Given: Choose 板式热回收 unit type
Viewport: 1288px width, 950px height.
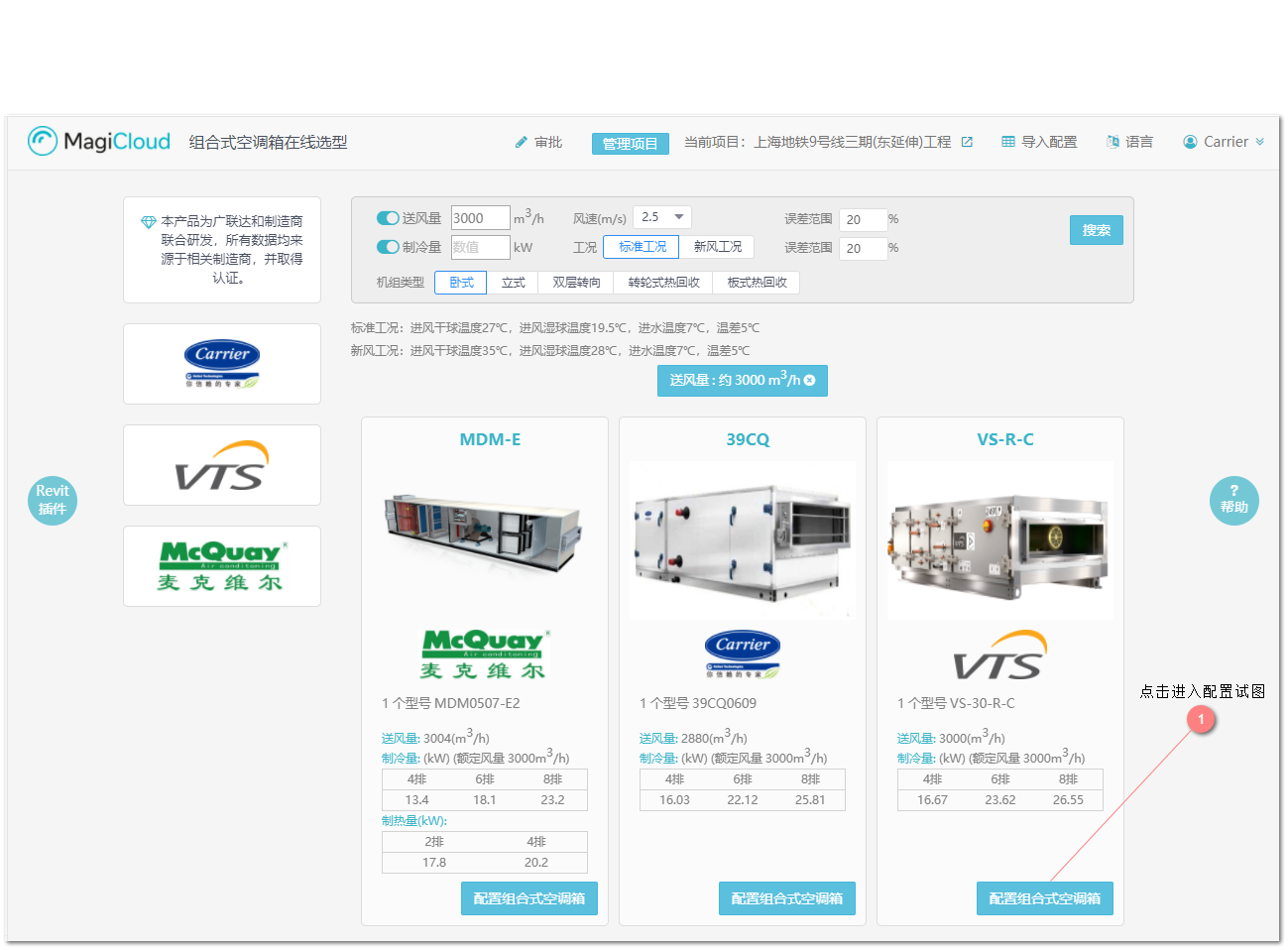Looking at the screenshot, I should coord(757,283).
